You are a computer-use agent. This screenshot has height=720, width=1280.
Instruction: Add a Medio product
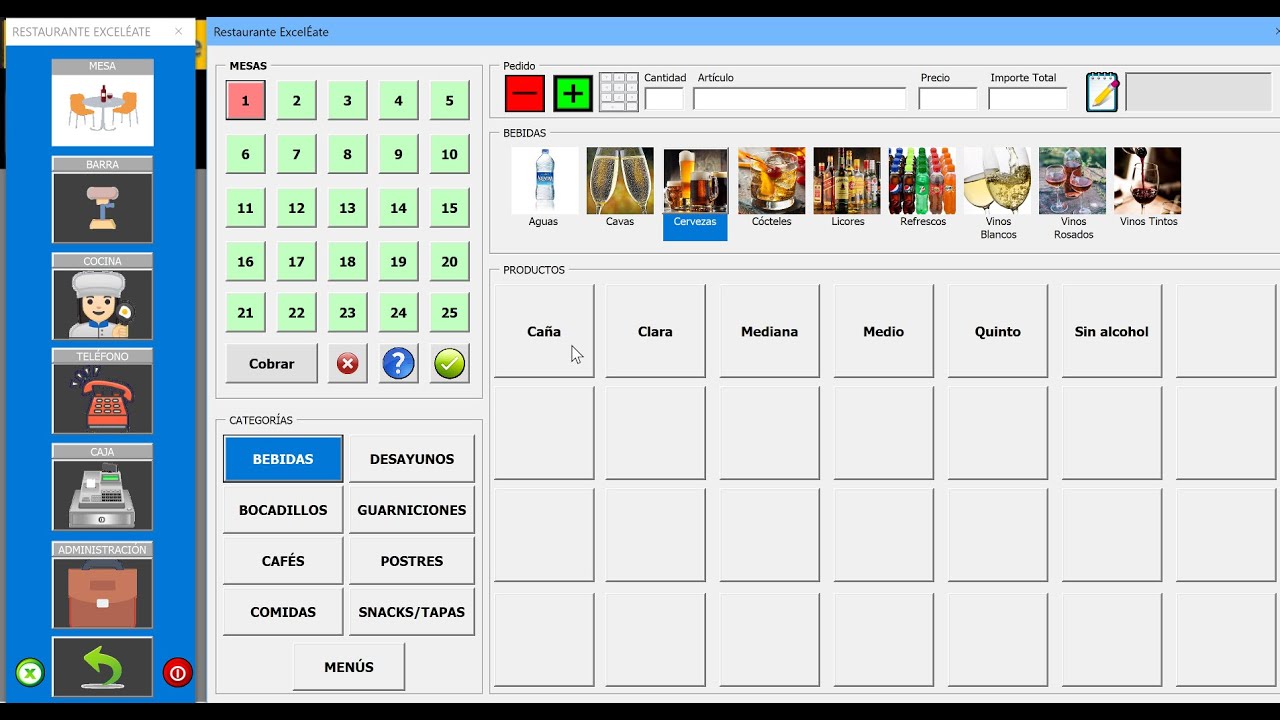(x=884, y=331)
